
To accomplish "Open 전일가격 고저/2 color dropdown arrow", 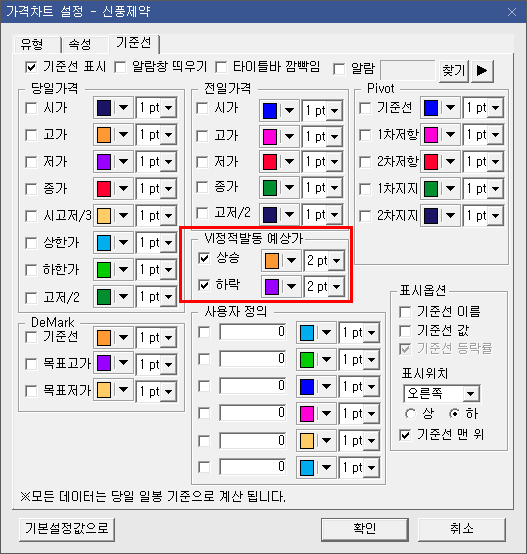I will (289, 214).
